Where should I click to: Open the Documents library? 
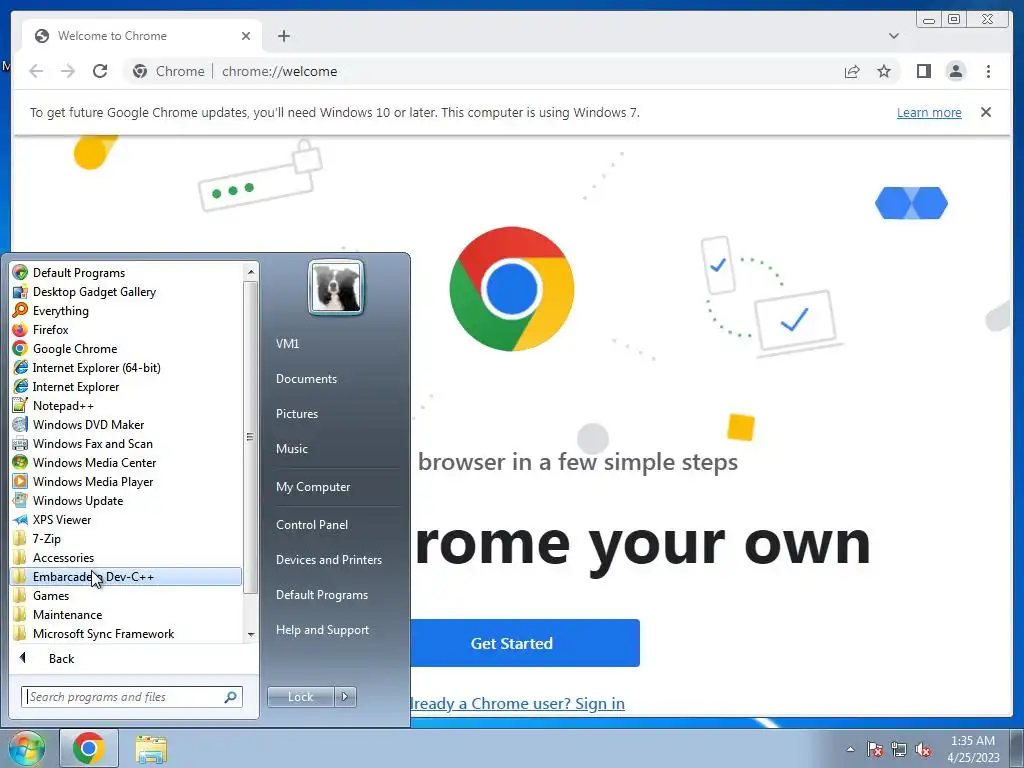[306, 379]
